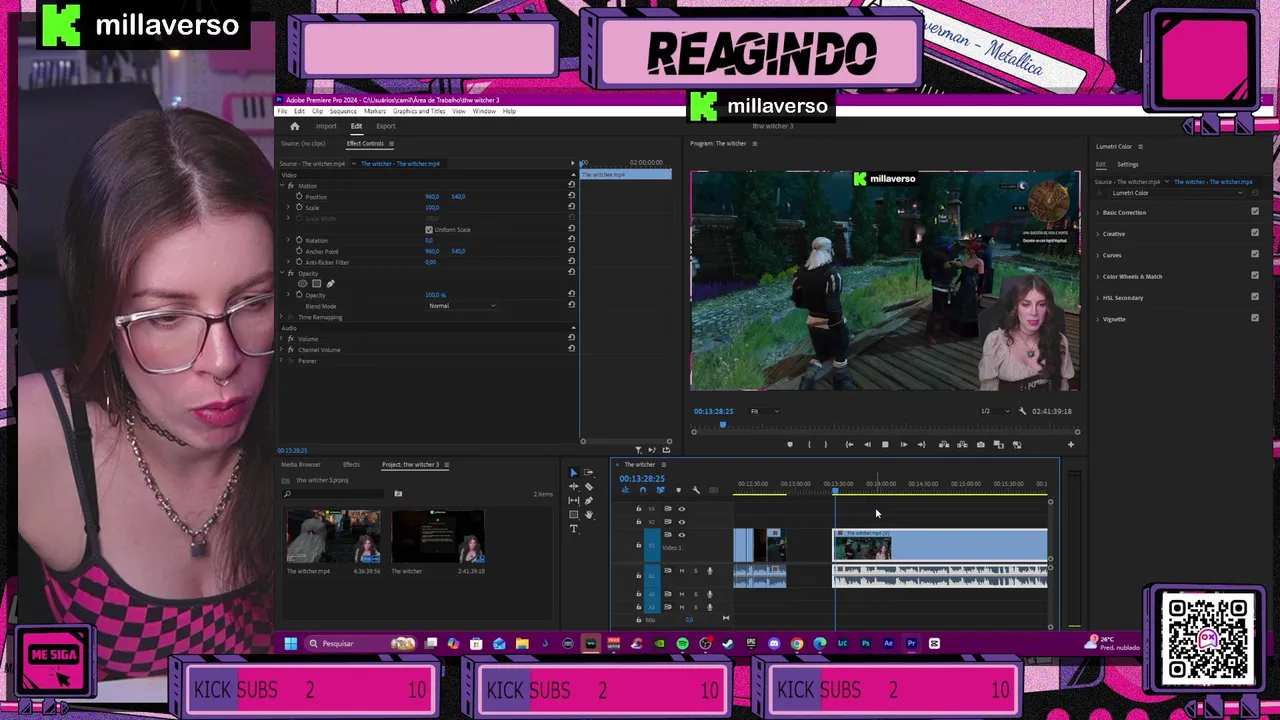The width and height of the screenshot is (1280, 720).
Task: Switch to Export workspace tab
Action: click(x=386, y=126)
